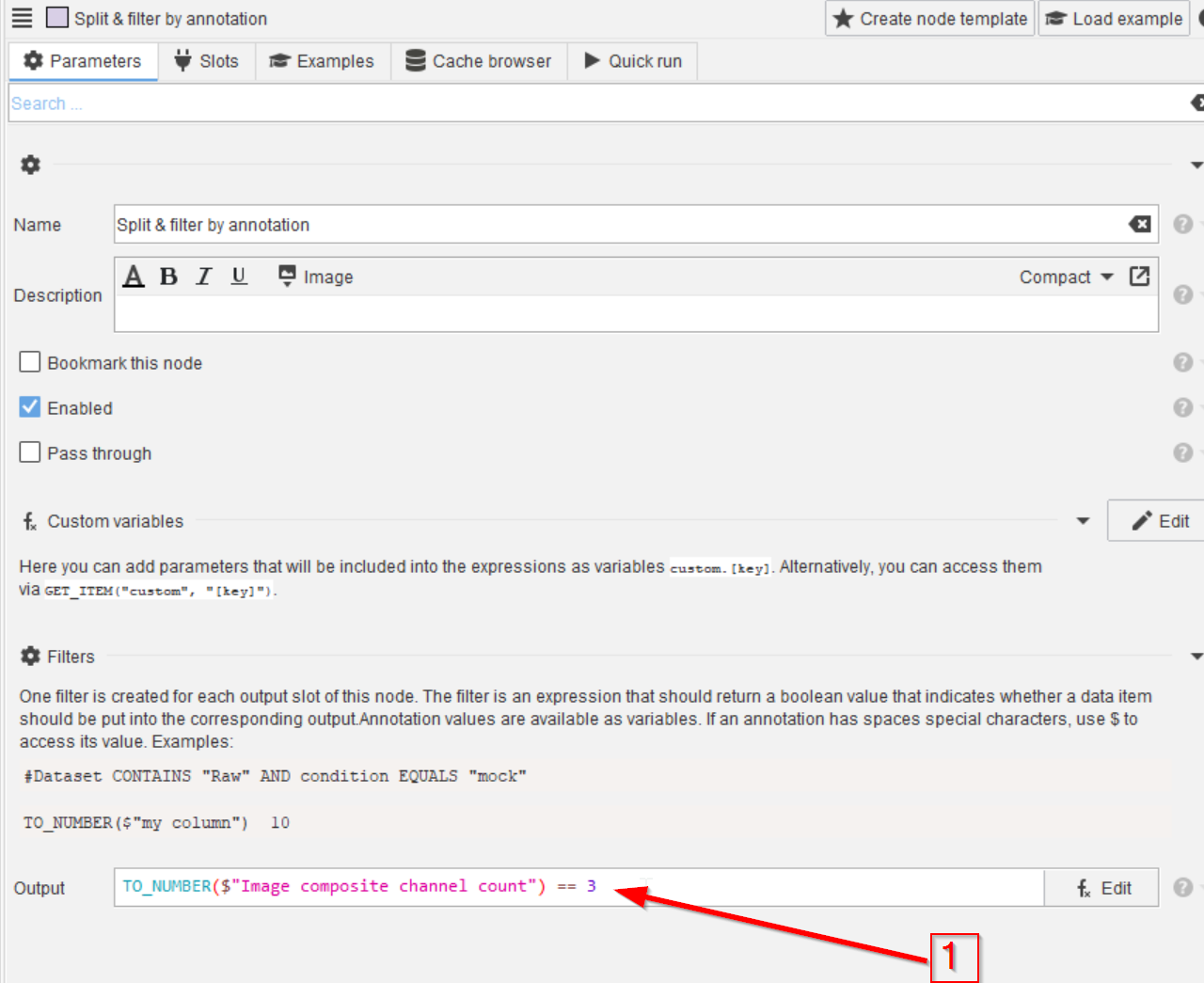
Task: Insert Image into description
Action: pos(316,277)
